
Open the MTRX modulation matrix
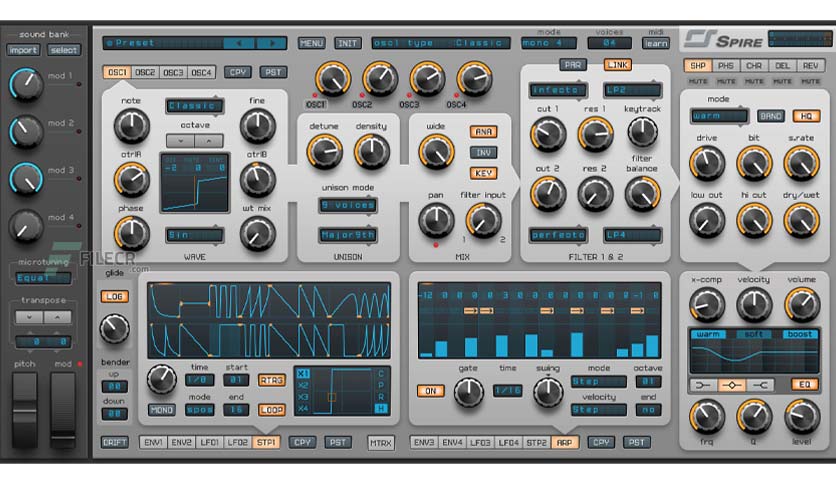pyautogui.click(x=381, y=442)
